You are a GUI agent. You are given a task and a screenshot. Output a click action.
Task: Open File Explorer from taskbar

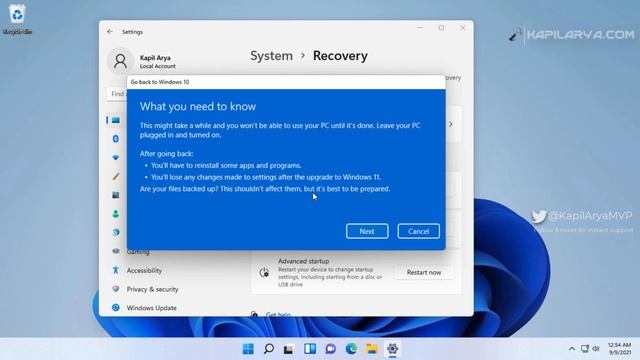(x=372, y=349)
